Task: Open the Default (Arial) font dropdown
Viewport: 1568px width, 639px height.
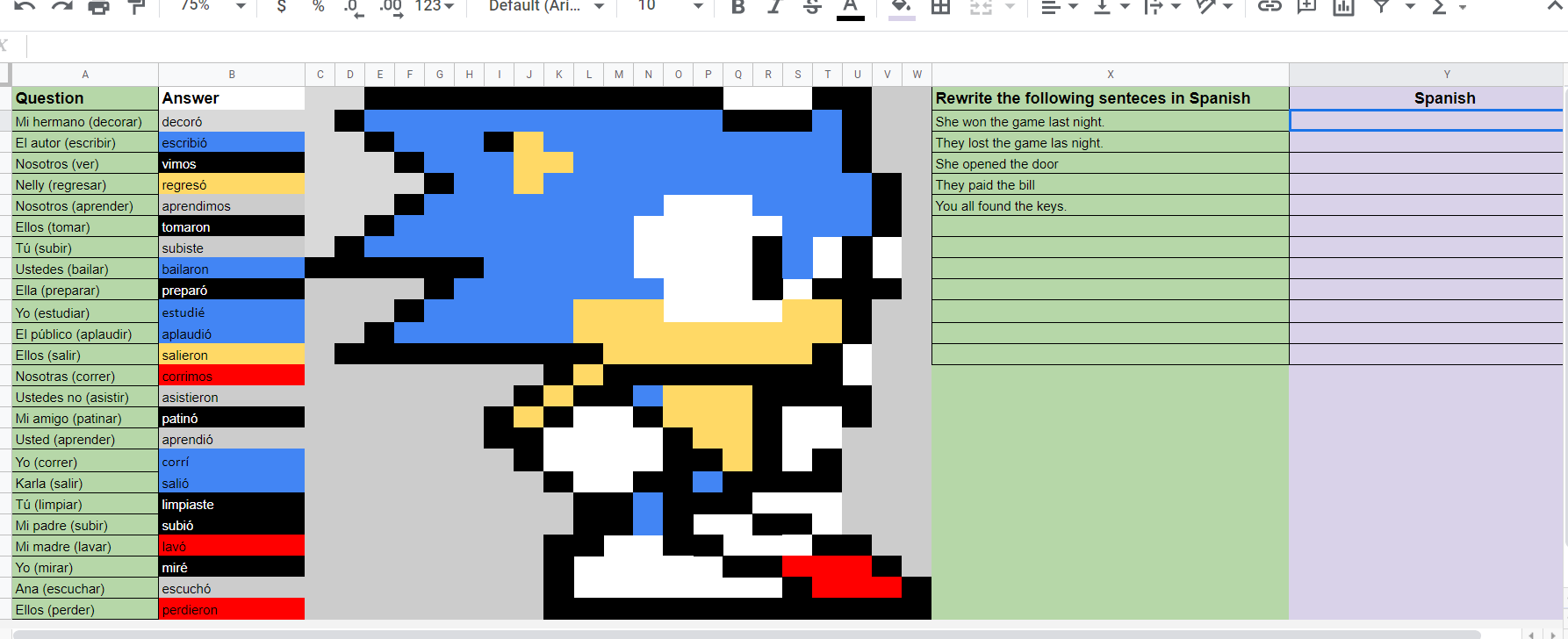Action: pos(546,6)
